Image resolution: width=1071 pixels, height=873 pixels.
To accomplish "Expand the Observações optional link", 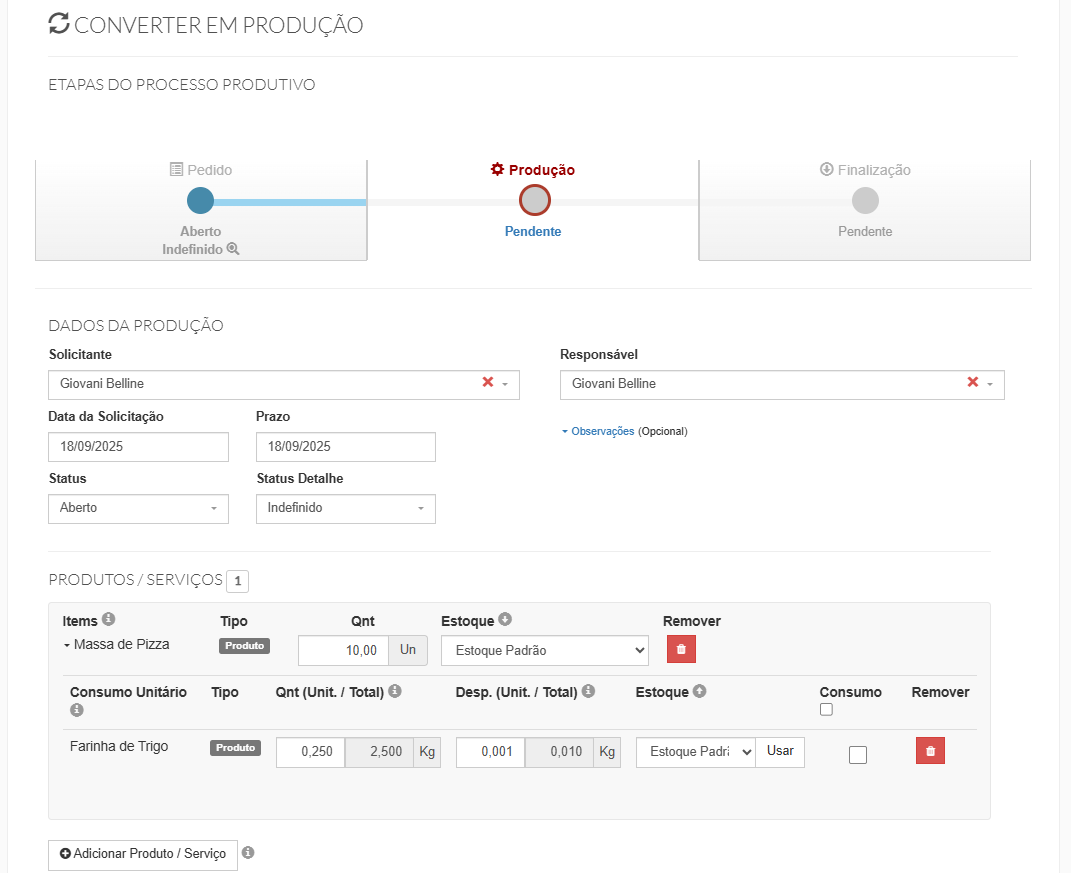I will [x=601, y=432].
